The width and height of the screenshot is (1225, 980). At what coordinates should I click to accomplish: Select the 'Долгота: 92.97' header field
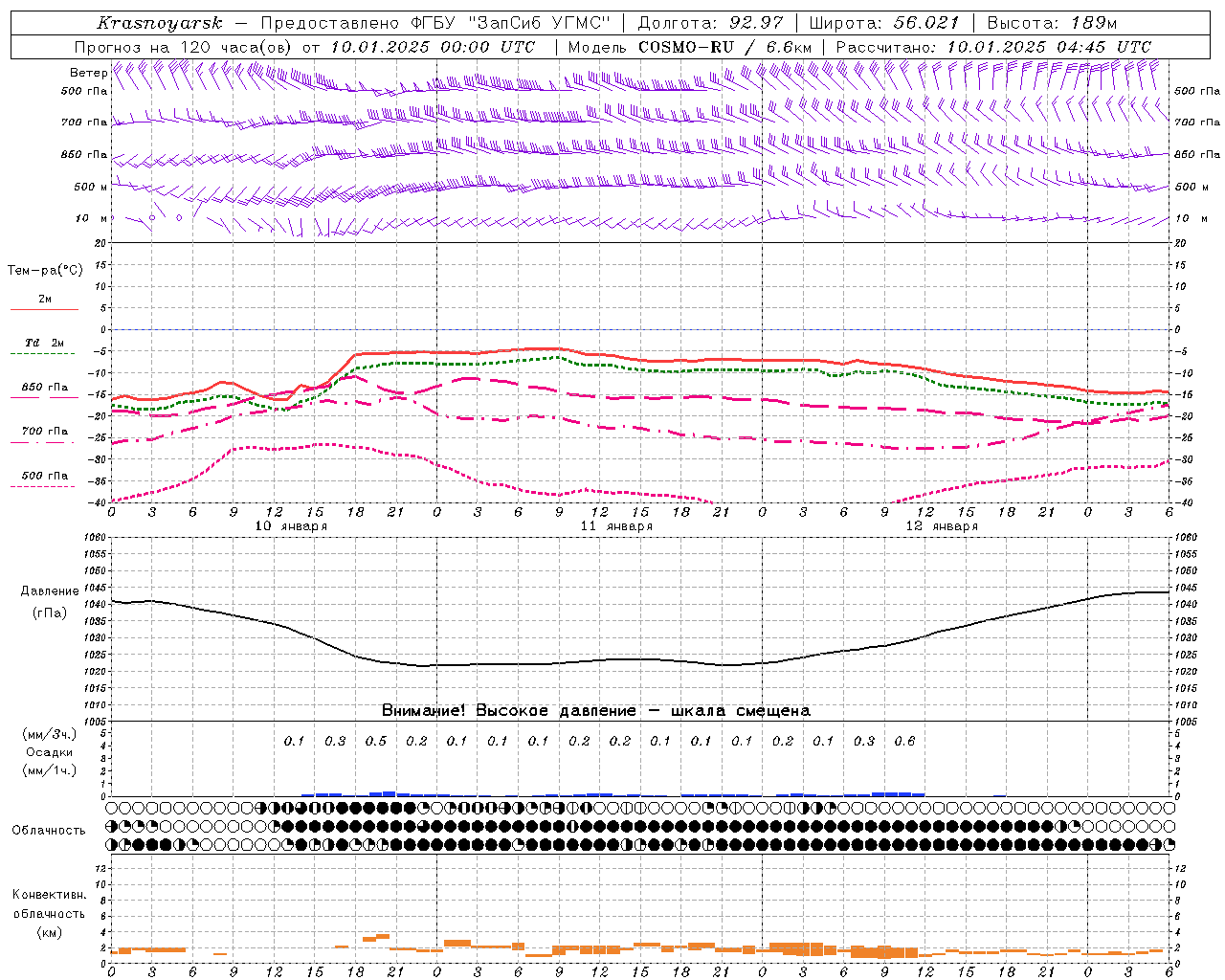coord(710,23)
